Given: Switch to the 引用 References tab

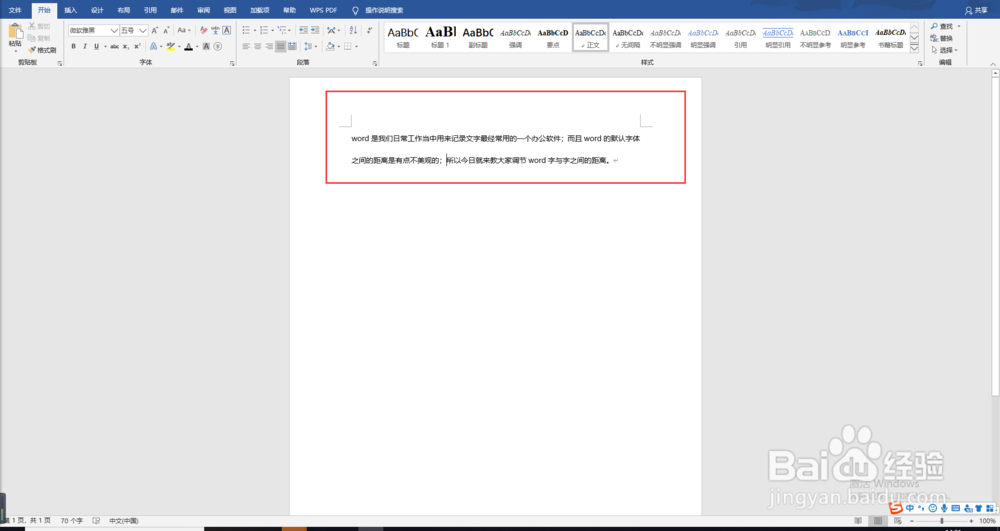Looking at the screenshot, I should point(150,10).
